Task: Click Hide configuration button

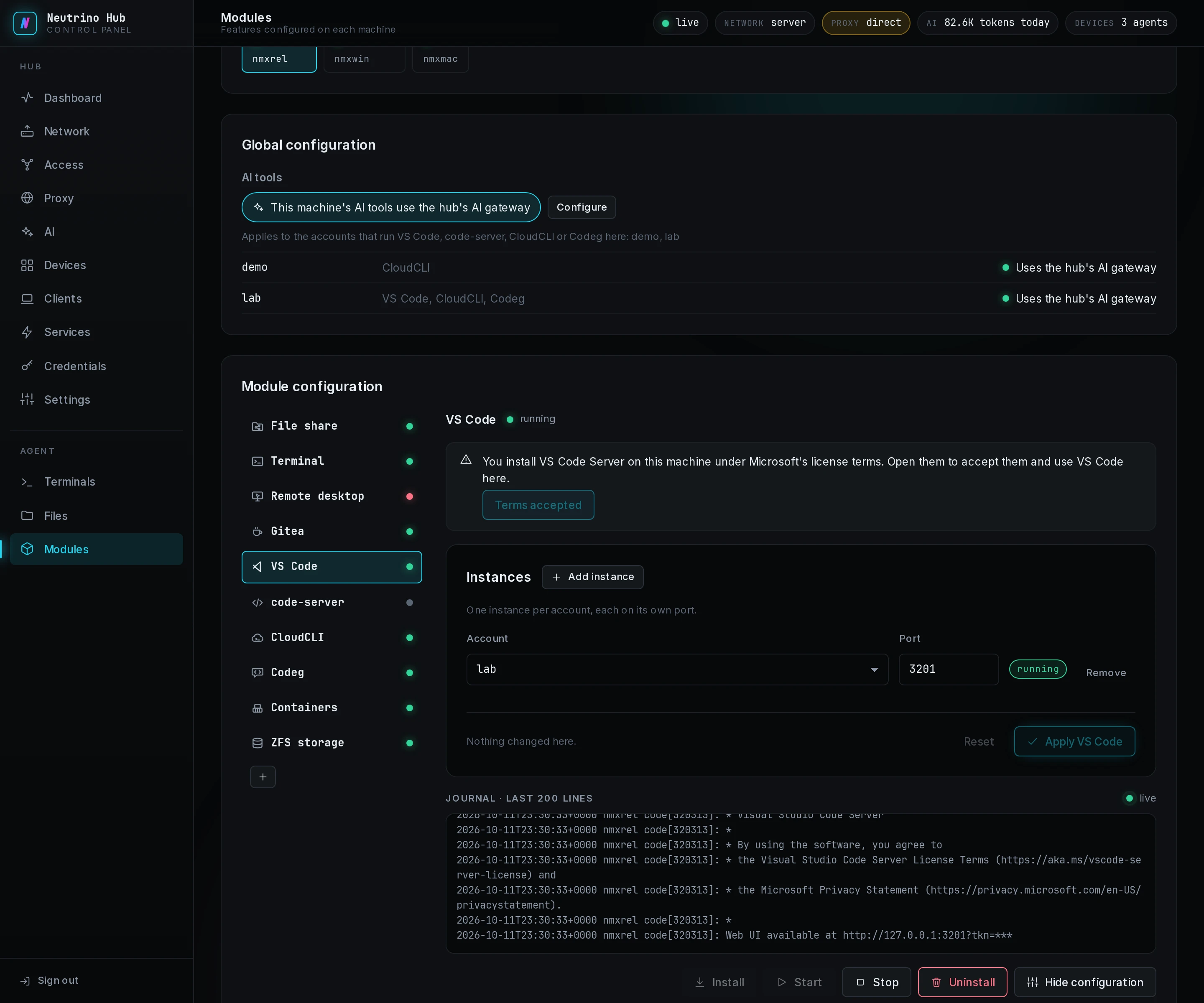Action: 1085,983
